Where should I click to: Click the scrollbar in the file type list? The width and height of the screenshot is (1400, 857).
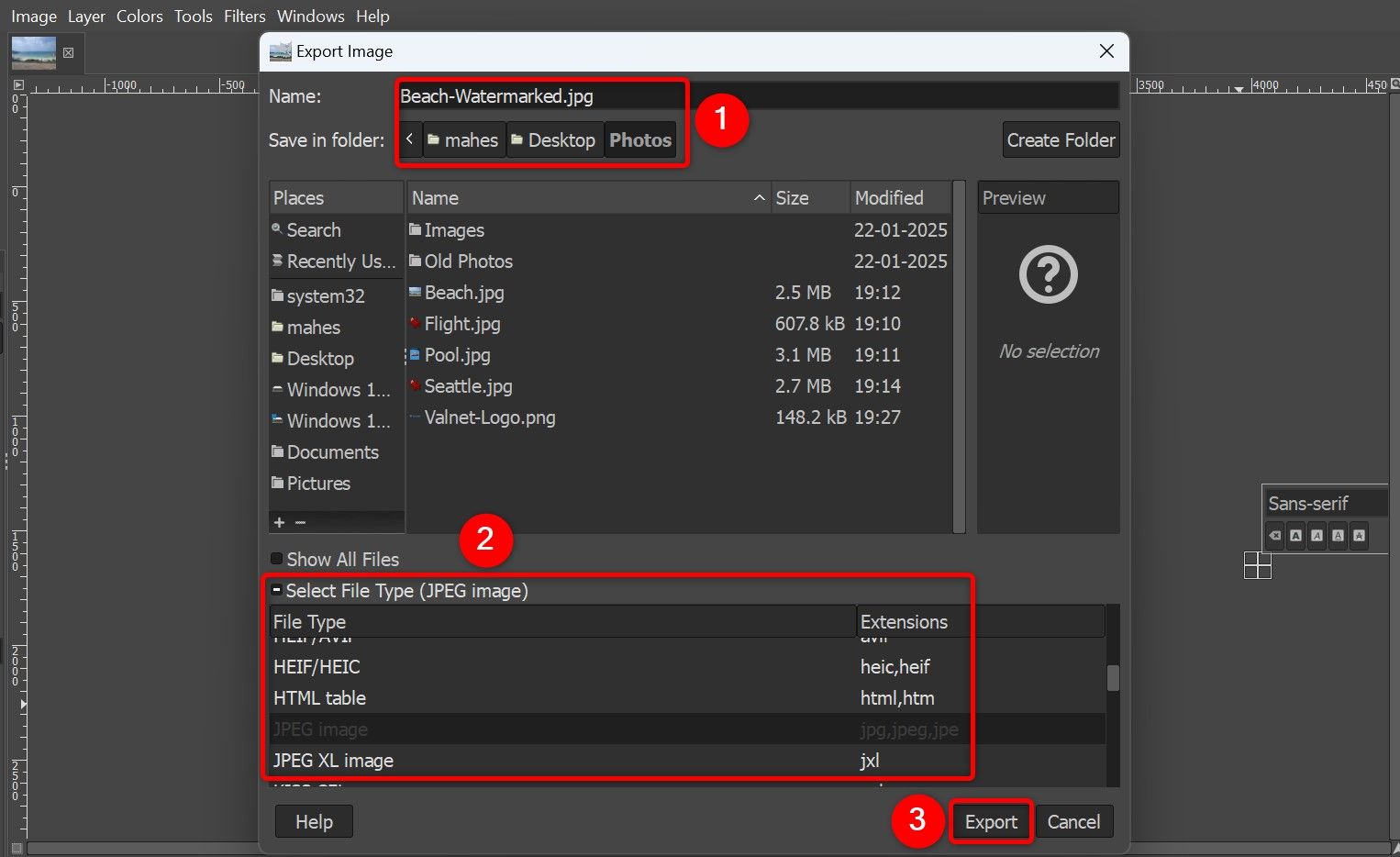pos(1112,679)
